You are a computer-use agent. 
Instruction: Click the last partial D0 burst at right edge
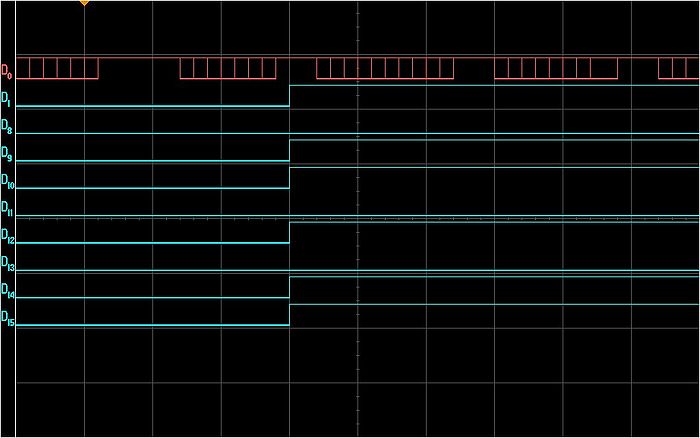678,68
